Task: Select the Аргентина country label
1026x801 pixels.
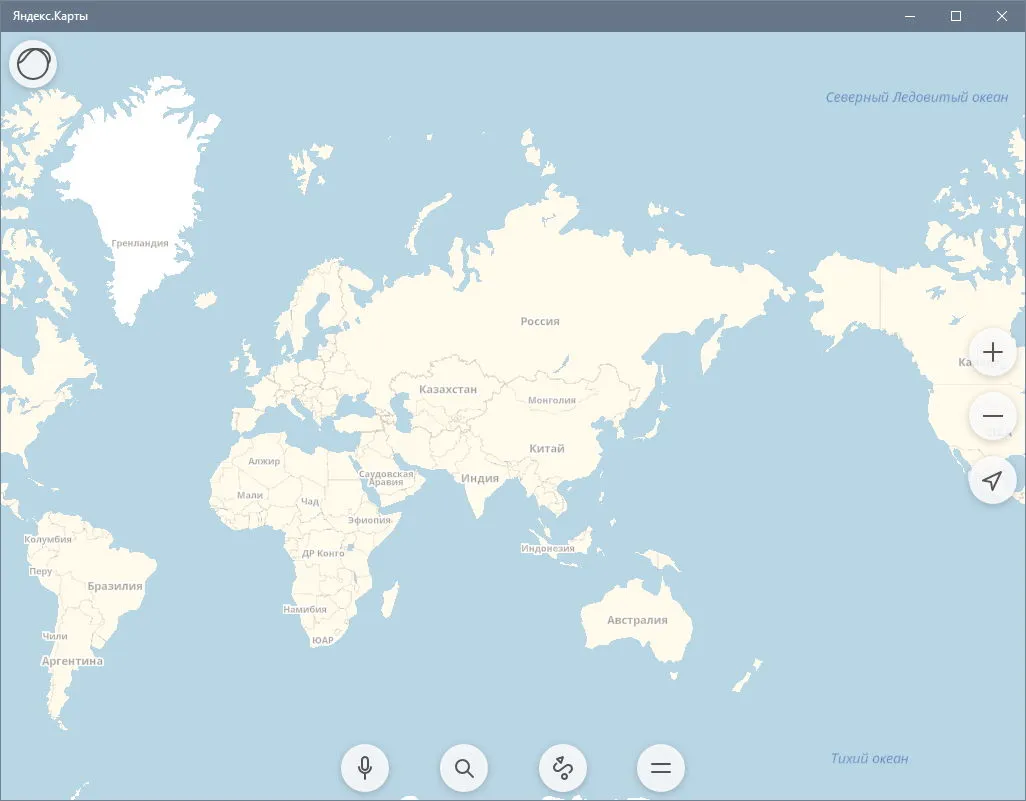Action: tap(73, 661)
